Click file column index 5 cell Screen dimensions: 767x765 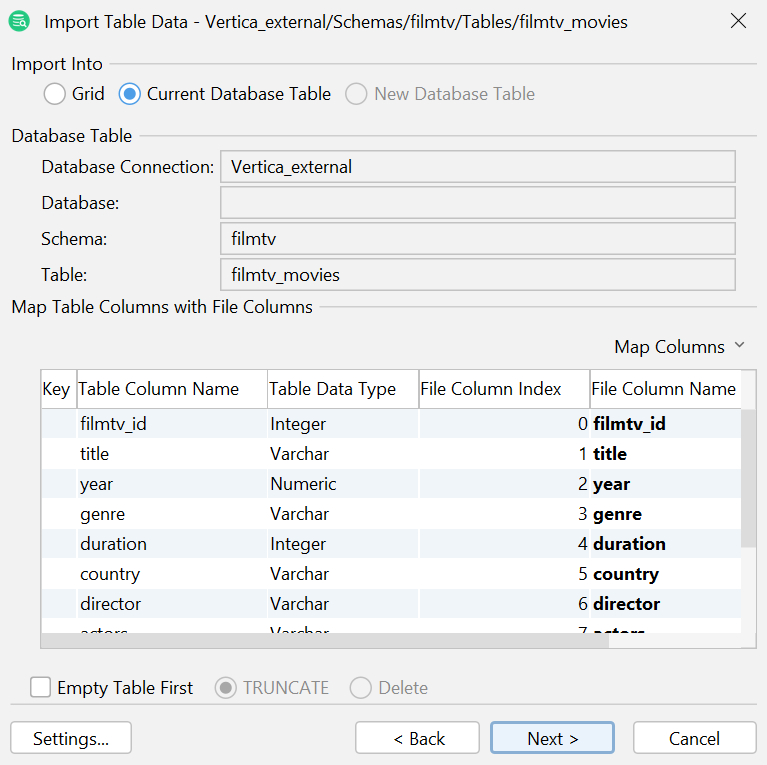point(504,574)
